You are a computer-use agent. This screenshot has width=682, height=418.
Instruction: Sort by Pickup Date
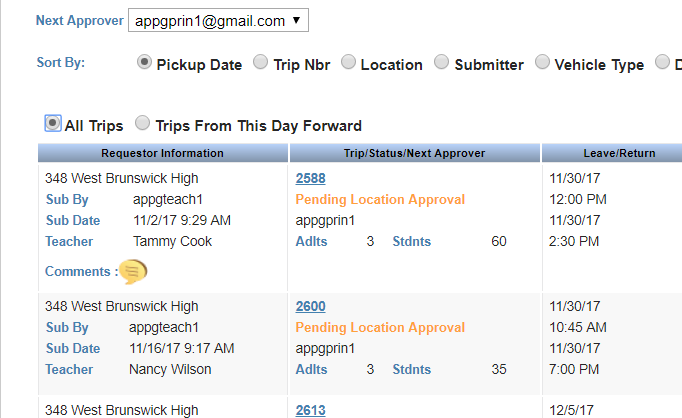click(x=144, y=62)
